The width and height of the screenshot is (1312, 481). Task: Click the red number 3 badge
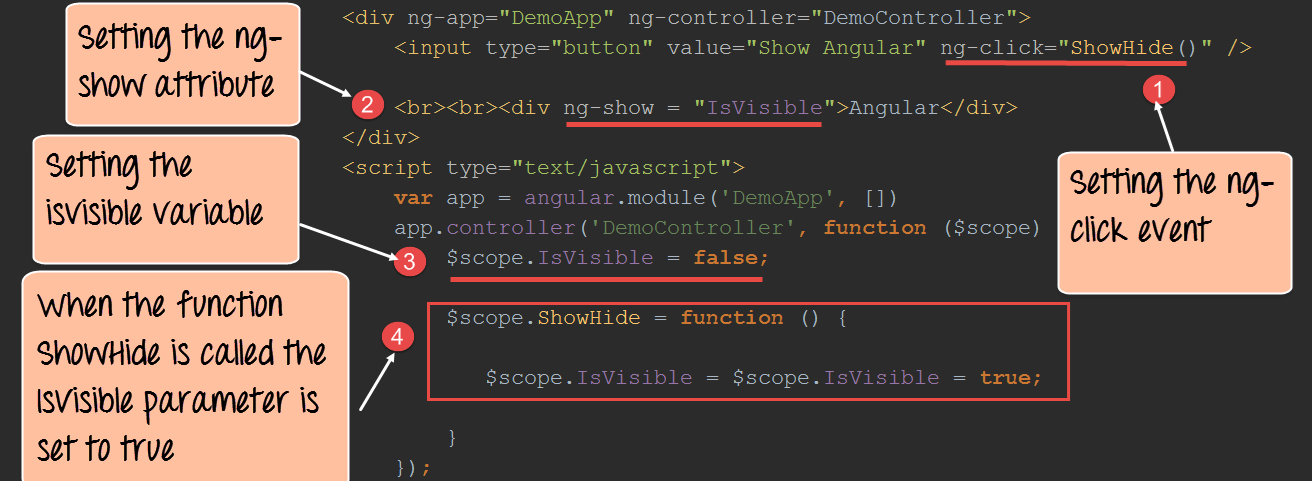pyautogui.click(x=408, y=263)
